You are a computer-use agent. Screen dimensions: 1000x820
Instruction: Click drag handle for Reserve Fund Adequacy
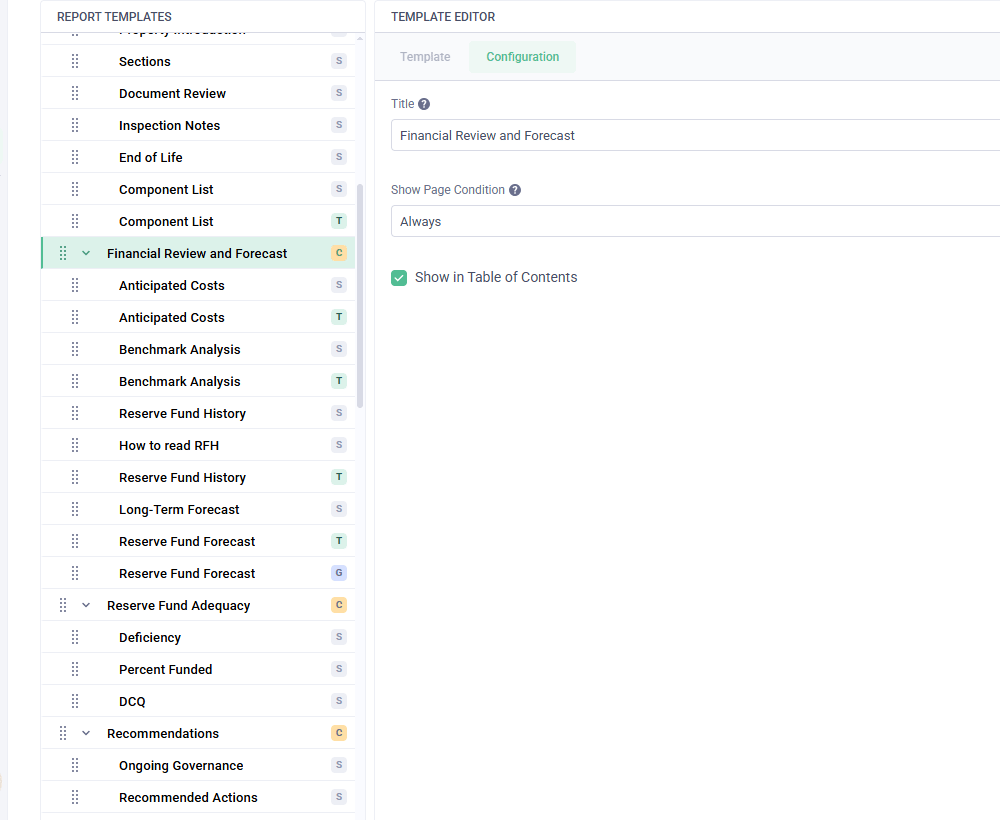[63, 605]
